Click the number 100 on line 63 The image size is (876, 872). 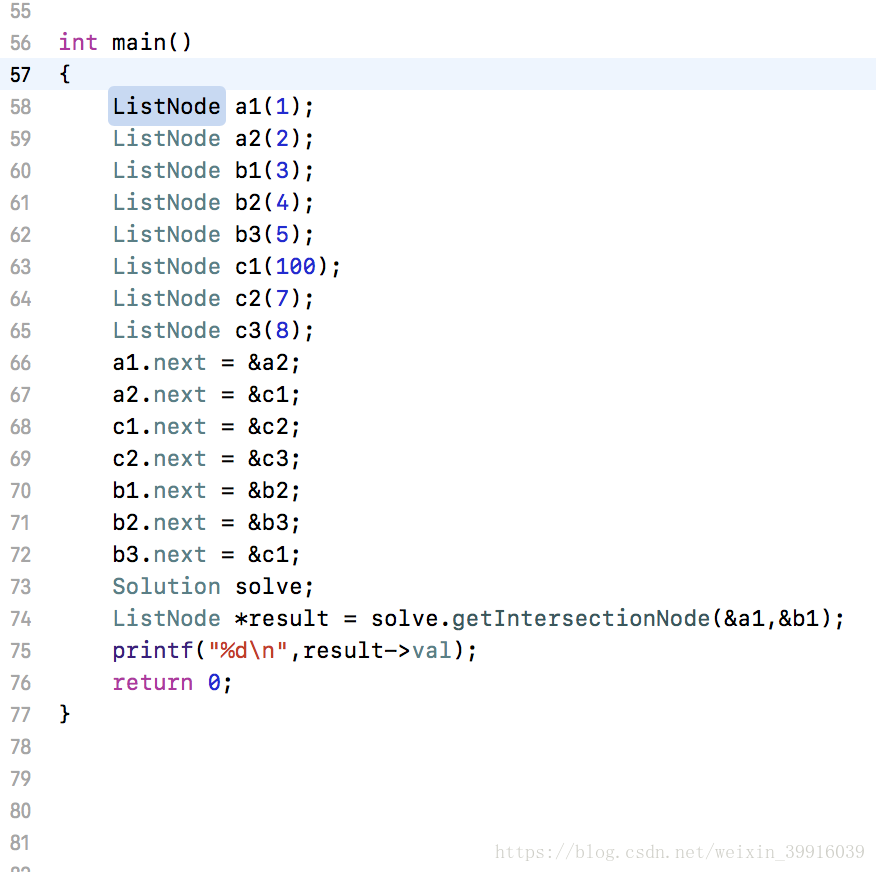(x=296, y=266)
